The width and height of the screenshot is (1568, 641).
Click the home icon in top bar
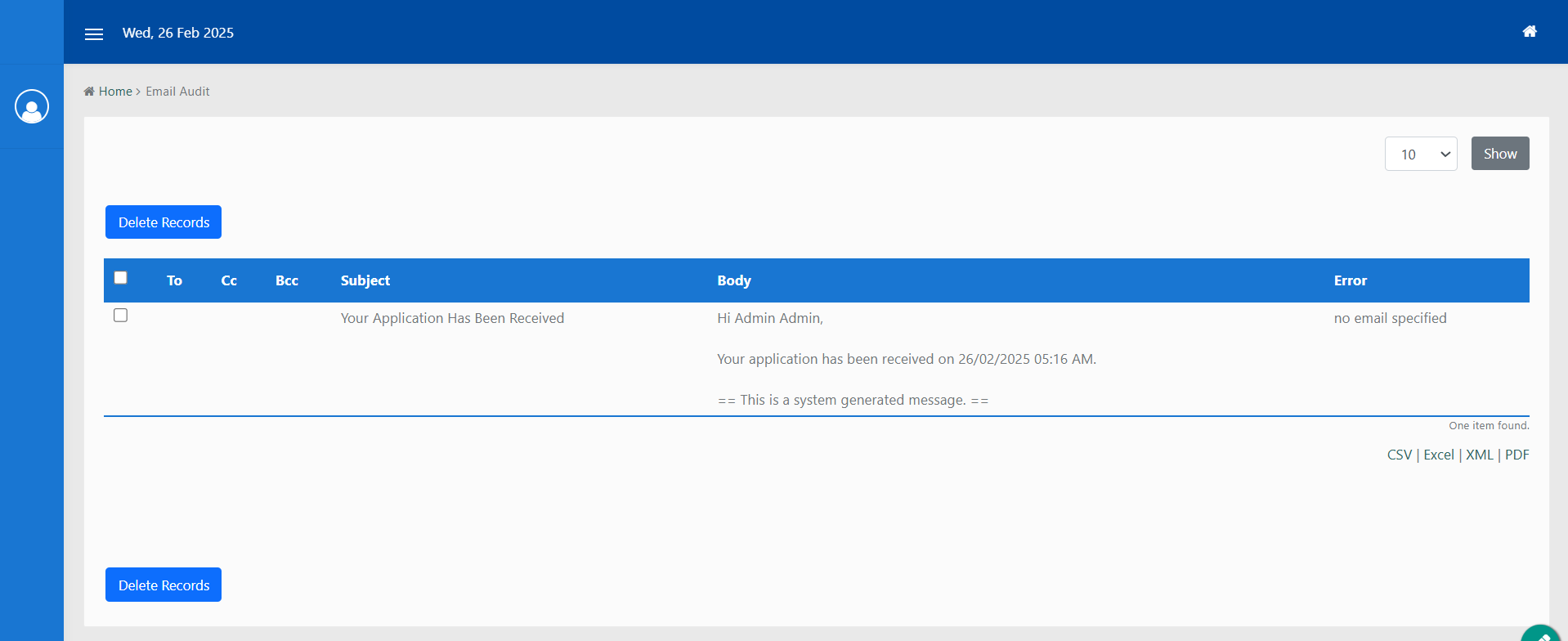(1529, 31)
